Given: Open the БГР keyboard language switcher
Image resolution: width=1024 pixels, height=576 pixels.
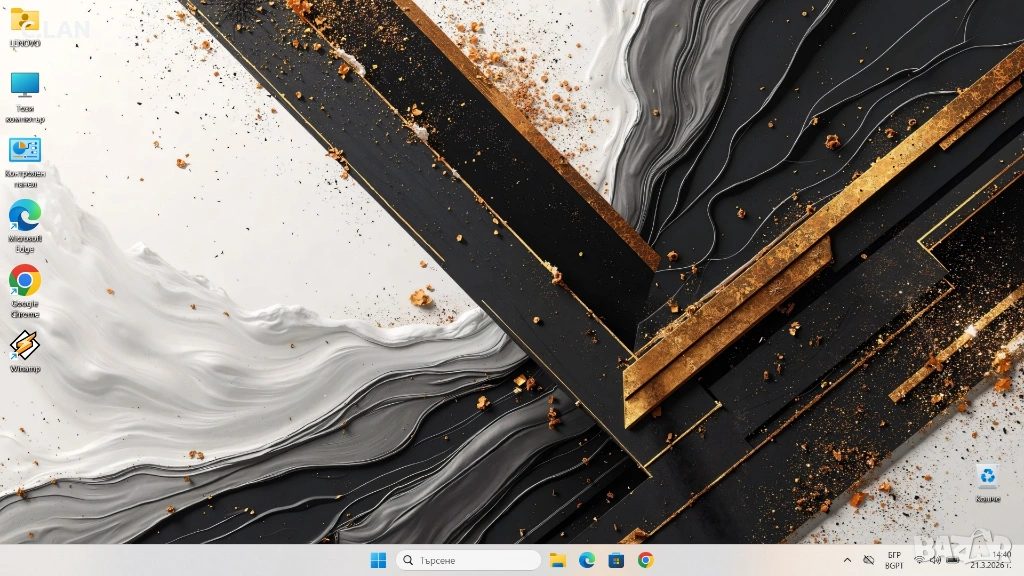Looking at the screenshot, I should (x=894, y=560).
